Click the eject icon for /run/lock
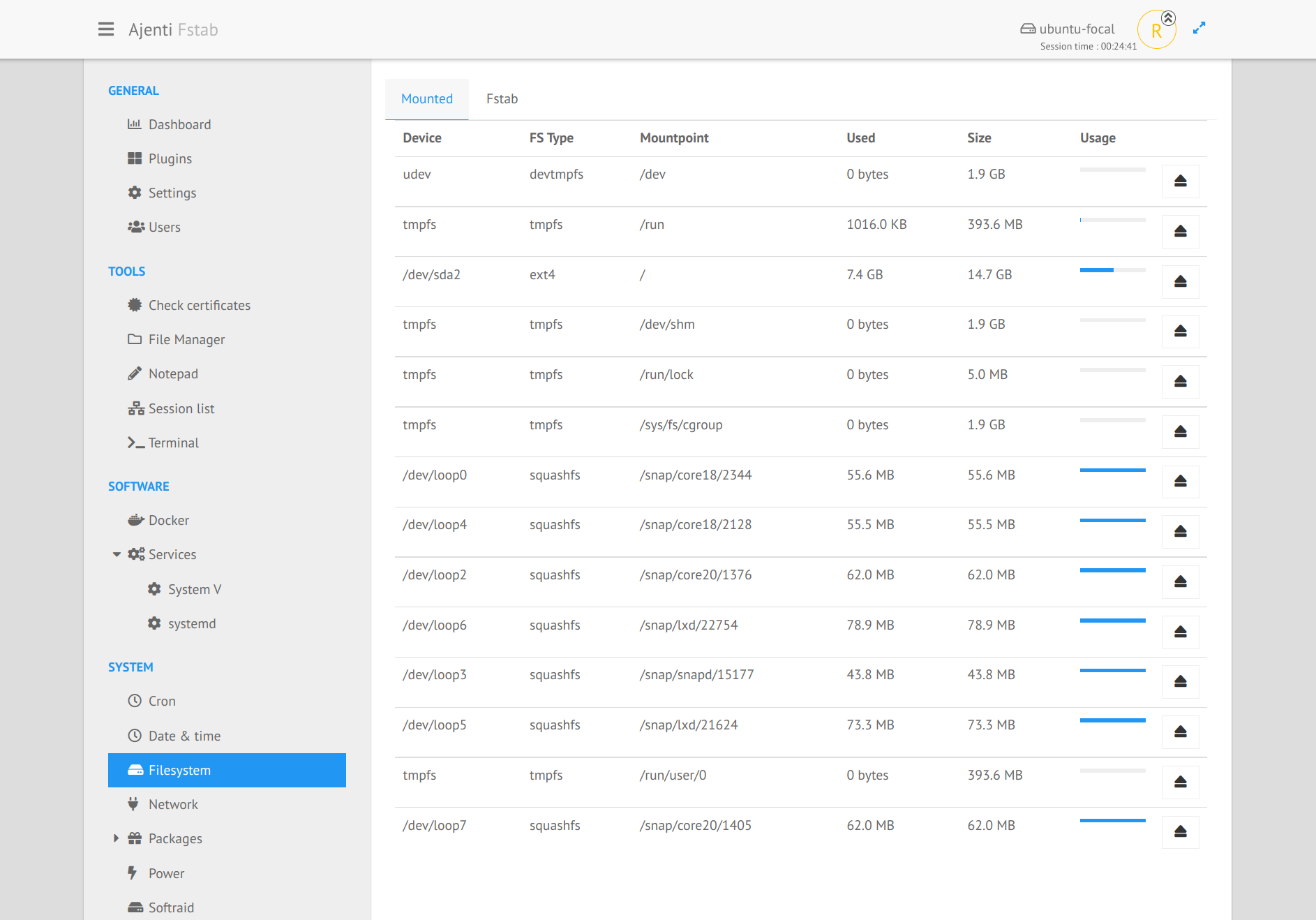The image size is (1316, 920). click(x=1180, y=381)
